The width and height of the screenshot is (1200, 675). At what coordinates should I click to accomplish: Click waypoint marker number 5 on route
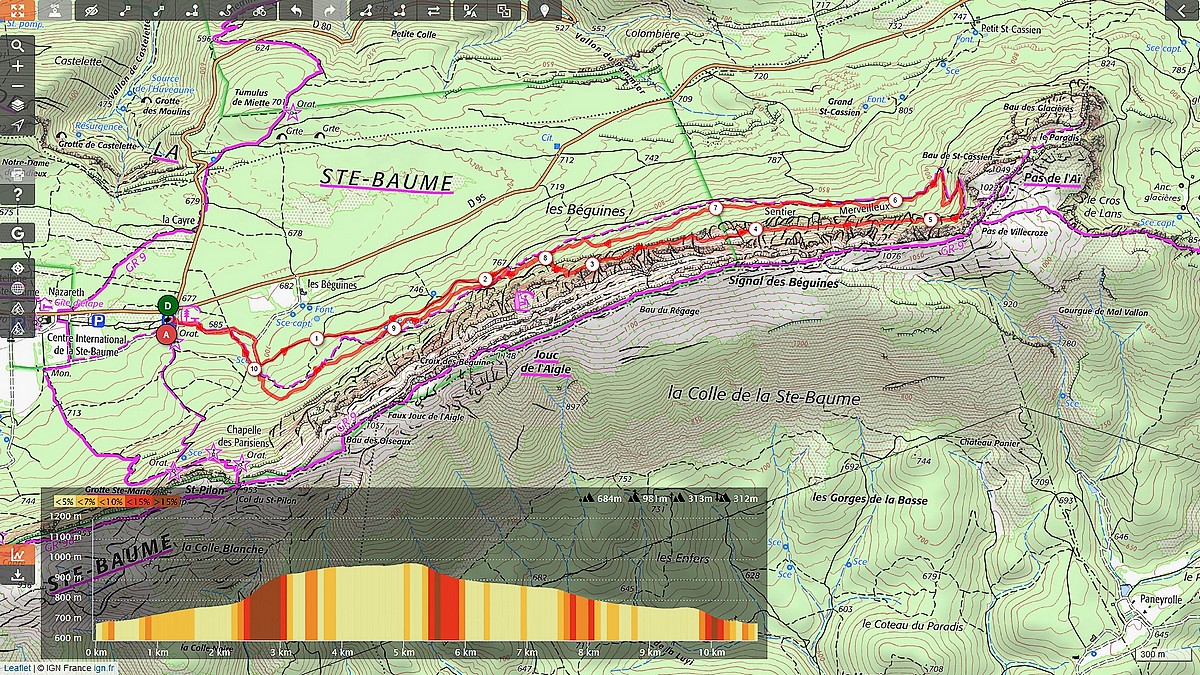point(930,219)
